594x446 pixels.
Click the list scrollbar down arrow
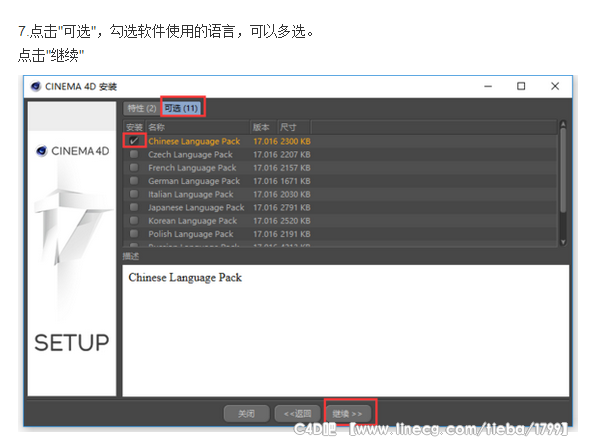tap(563, 242)
